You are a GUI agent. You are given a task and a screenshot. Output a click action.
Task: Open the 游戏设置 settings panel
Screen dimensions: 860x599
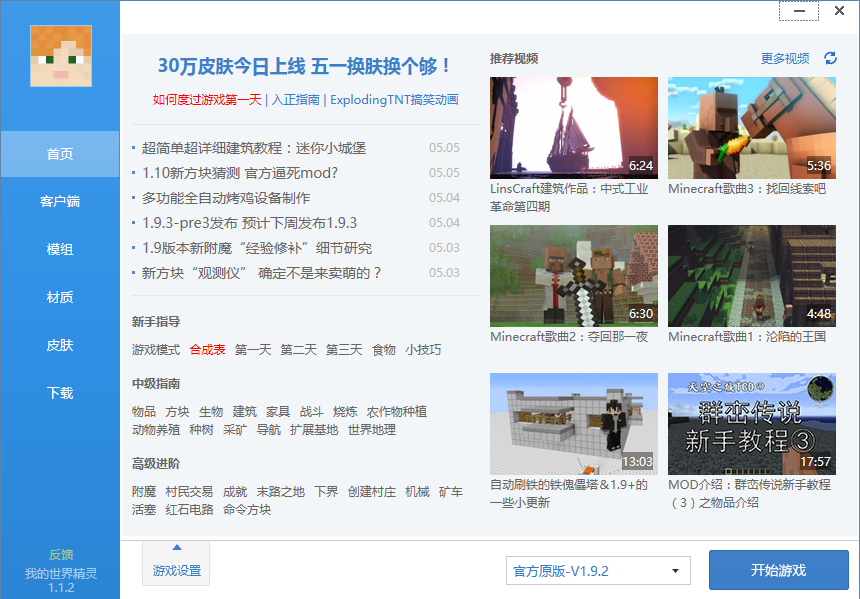tap(175, 571)
